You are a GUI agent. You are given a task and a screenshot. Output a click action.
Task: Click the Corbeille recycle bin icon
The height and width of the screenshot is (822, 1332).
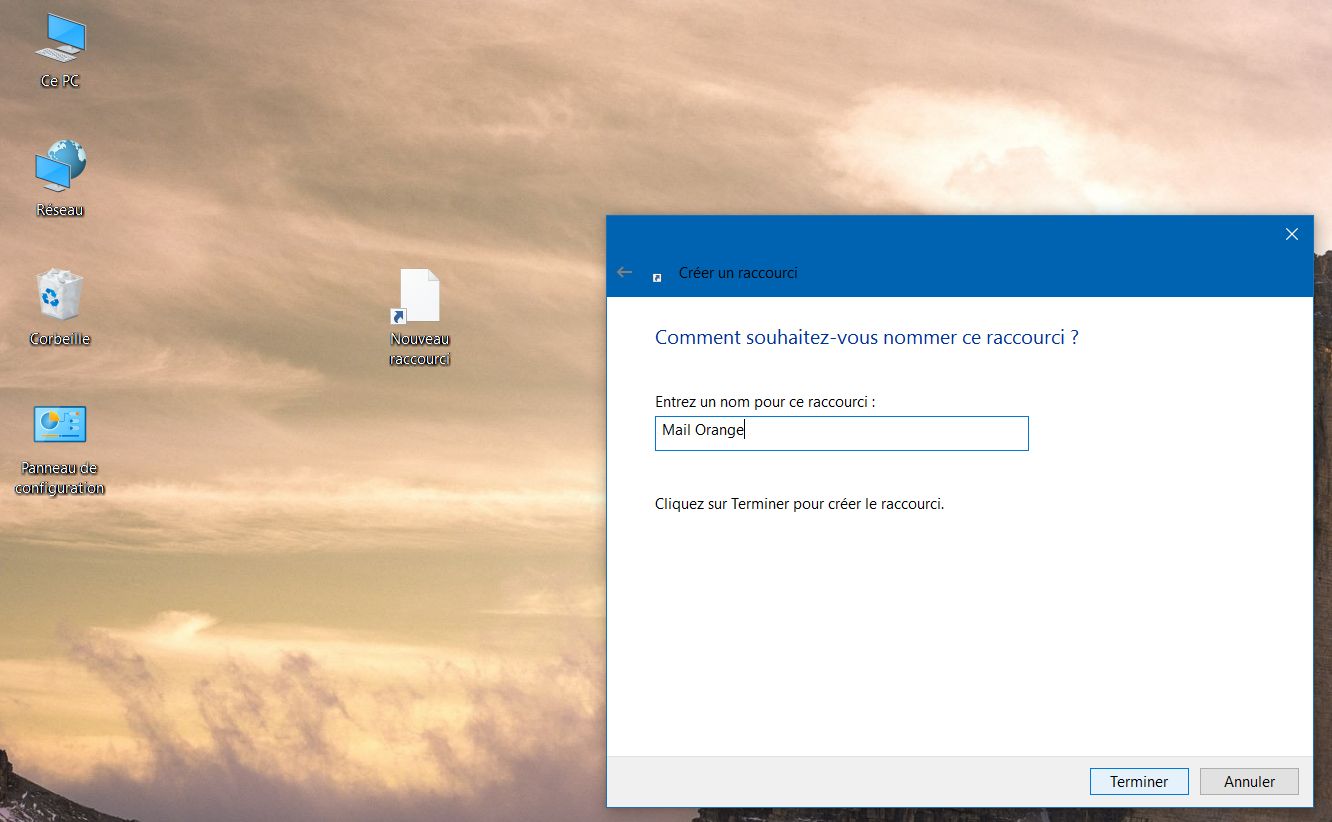pyautogui.click(x=60, y=295)
